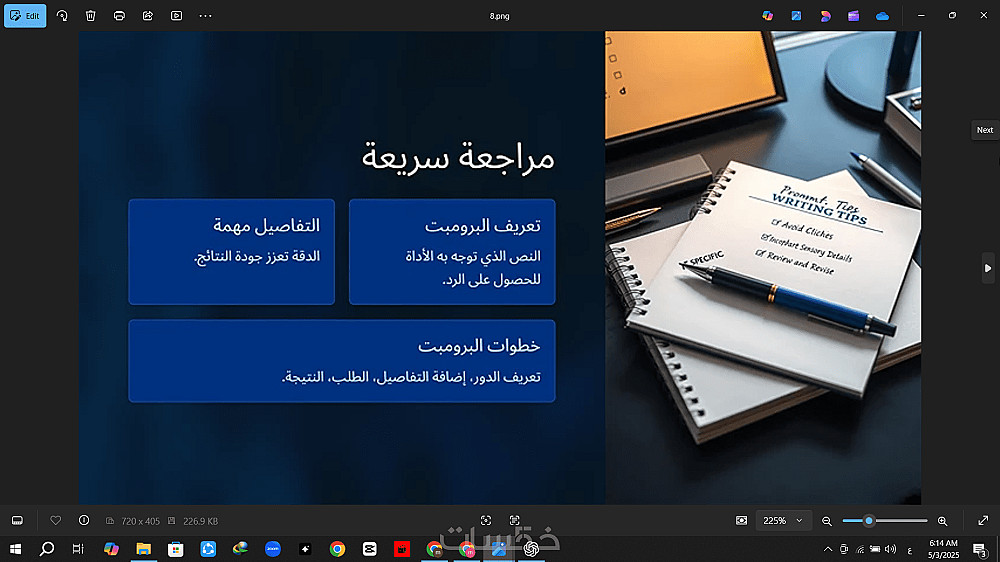1000x562 pixels.
Task: Open volume control in system tray
Action: point(891,549)
